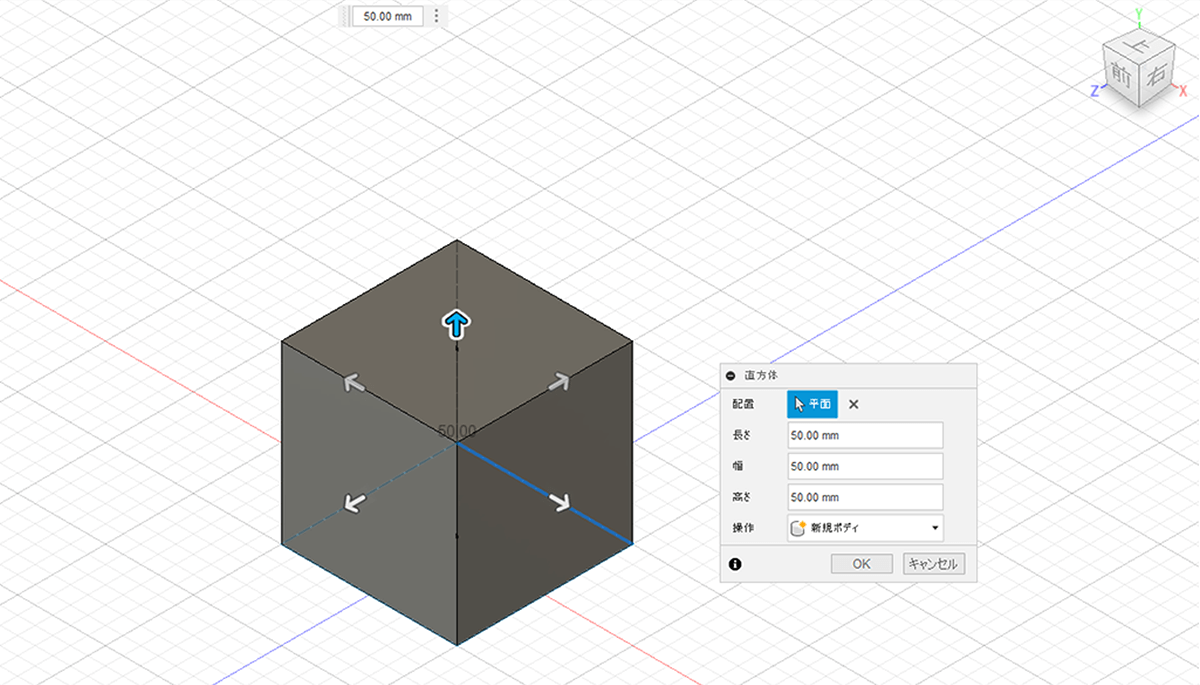Click the upper-right gray arrow manipulator on cube
This screenshot has height=685, width=1200.
(x=559, y=380)
